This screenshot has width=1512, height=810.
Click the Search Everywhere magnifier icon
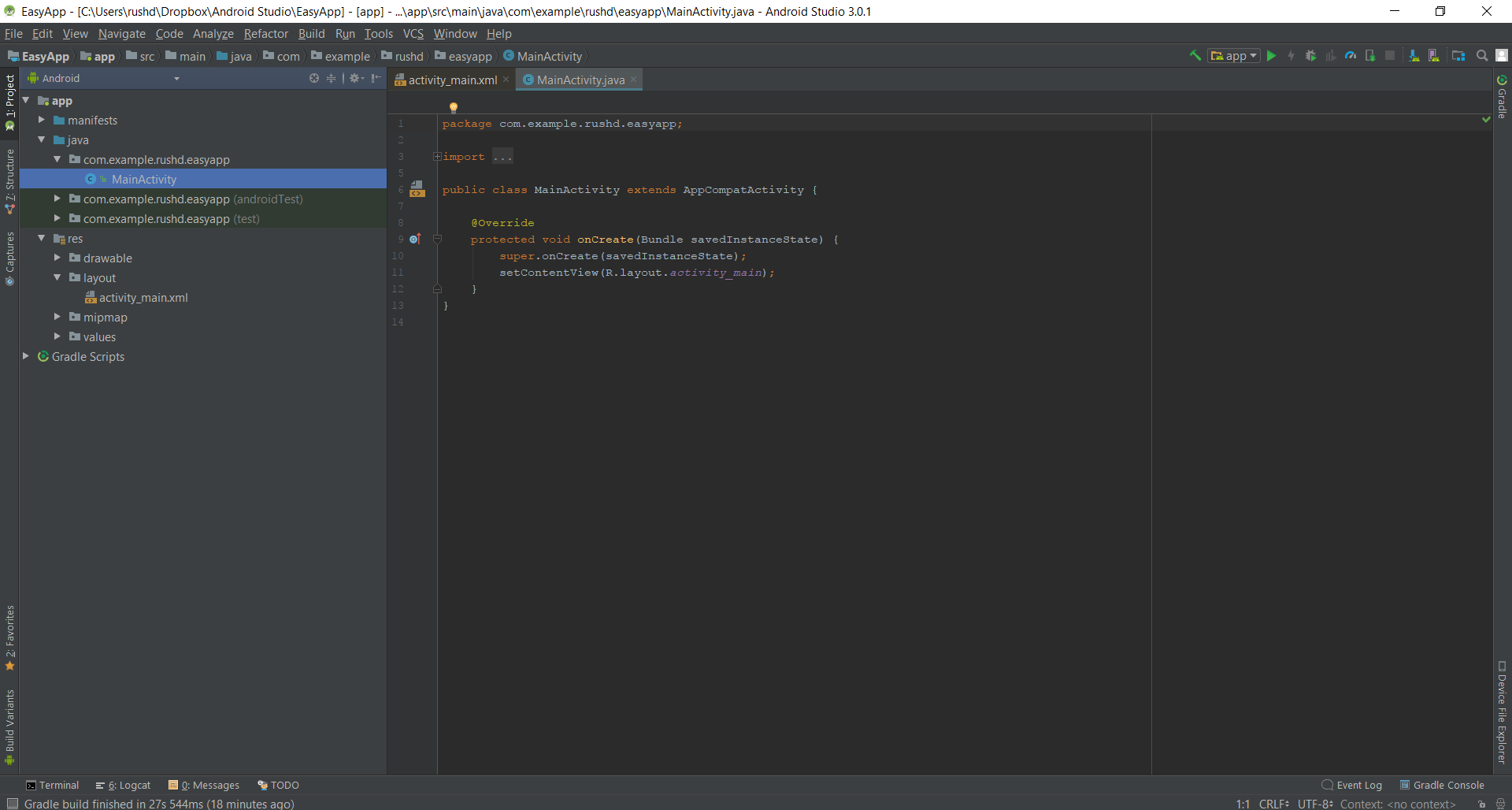(1482, 56)
